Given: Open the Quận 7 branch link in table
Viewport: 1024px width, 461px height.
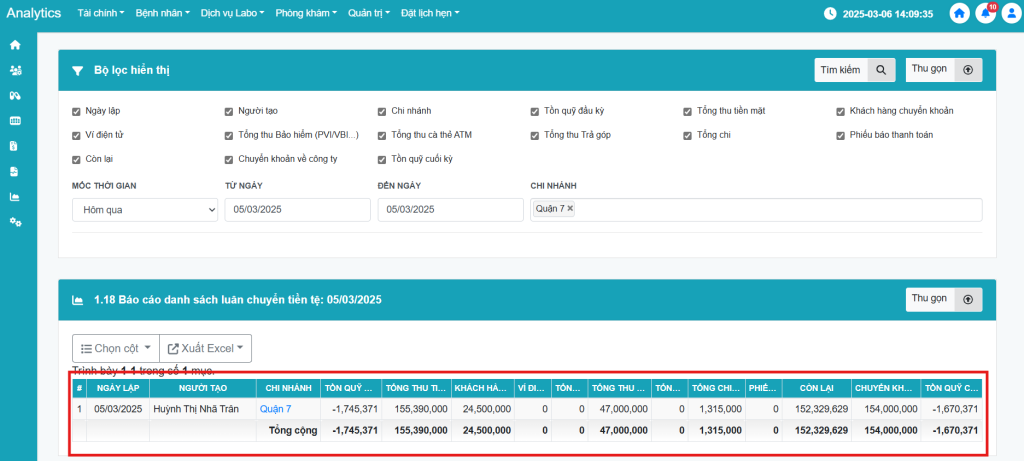Looking at the screenshot, I should 275,409.
